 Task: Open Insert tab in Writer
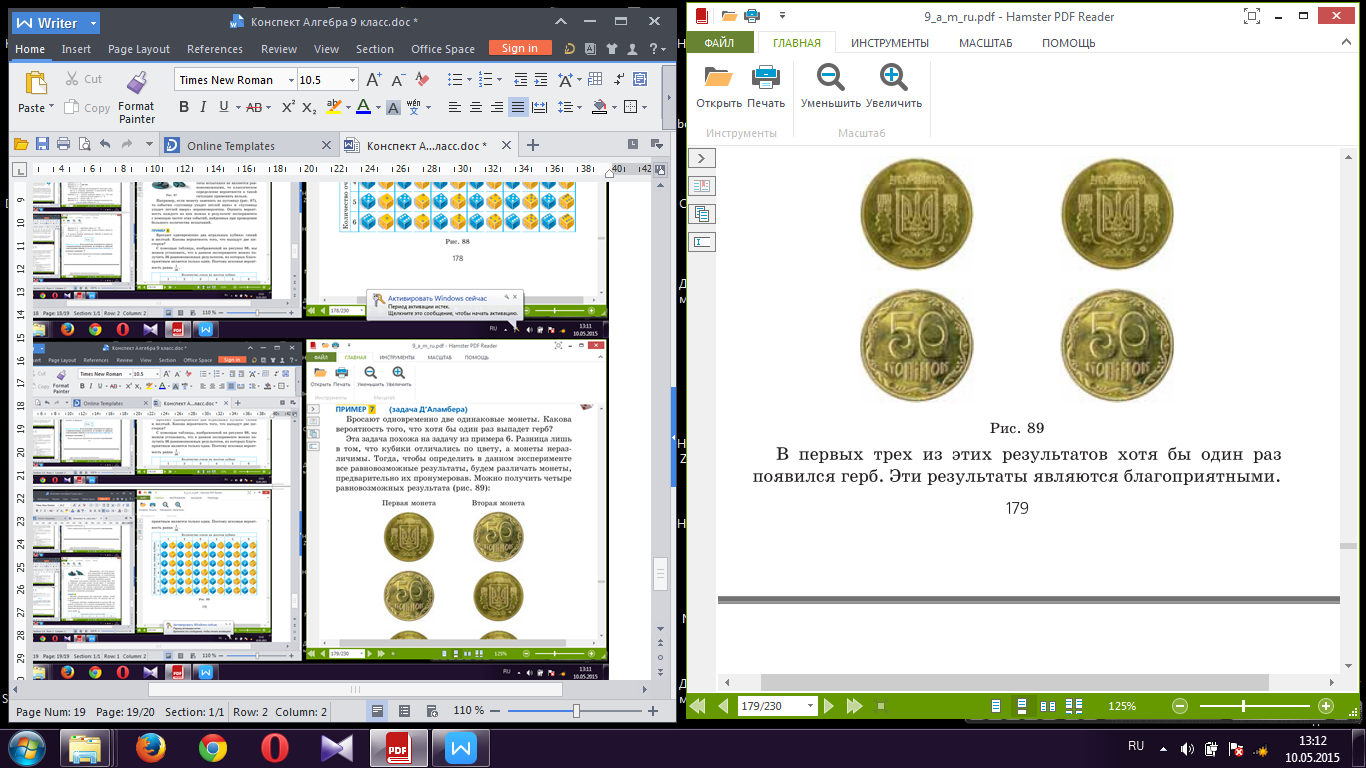76,49
